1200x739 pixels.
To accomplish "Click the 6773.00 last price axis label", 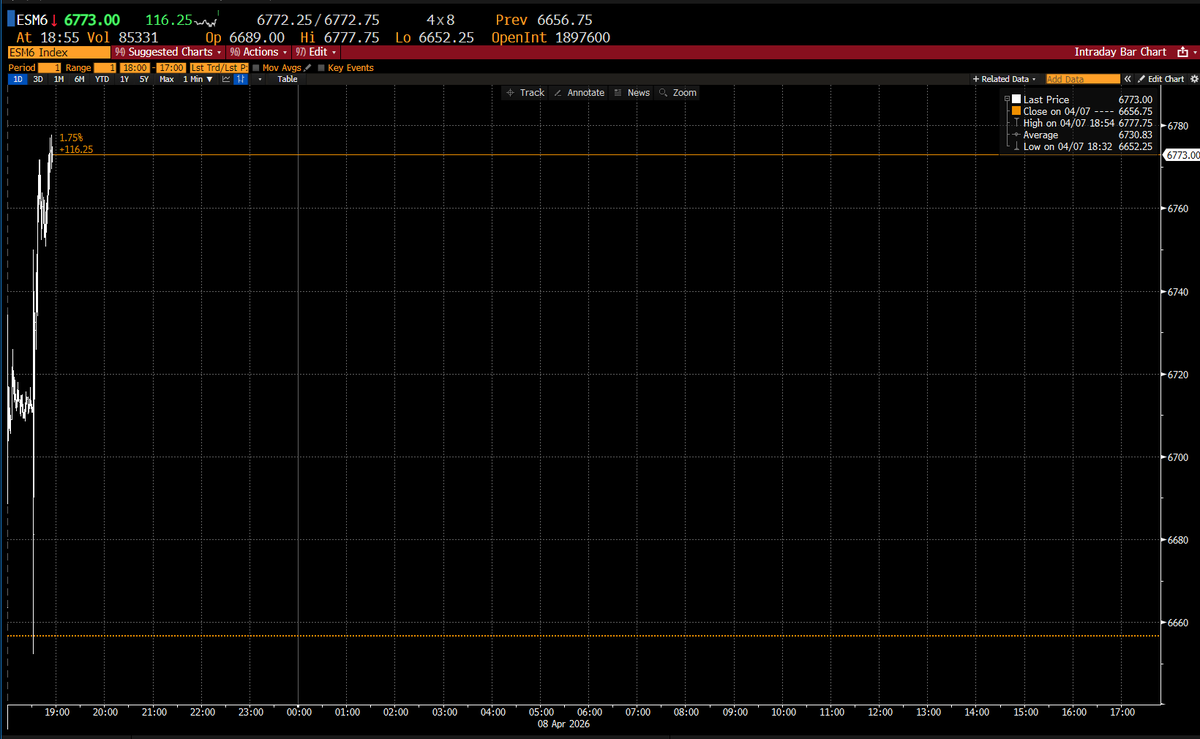I will (x=1182, y=155).
